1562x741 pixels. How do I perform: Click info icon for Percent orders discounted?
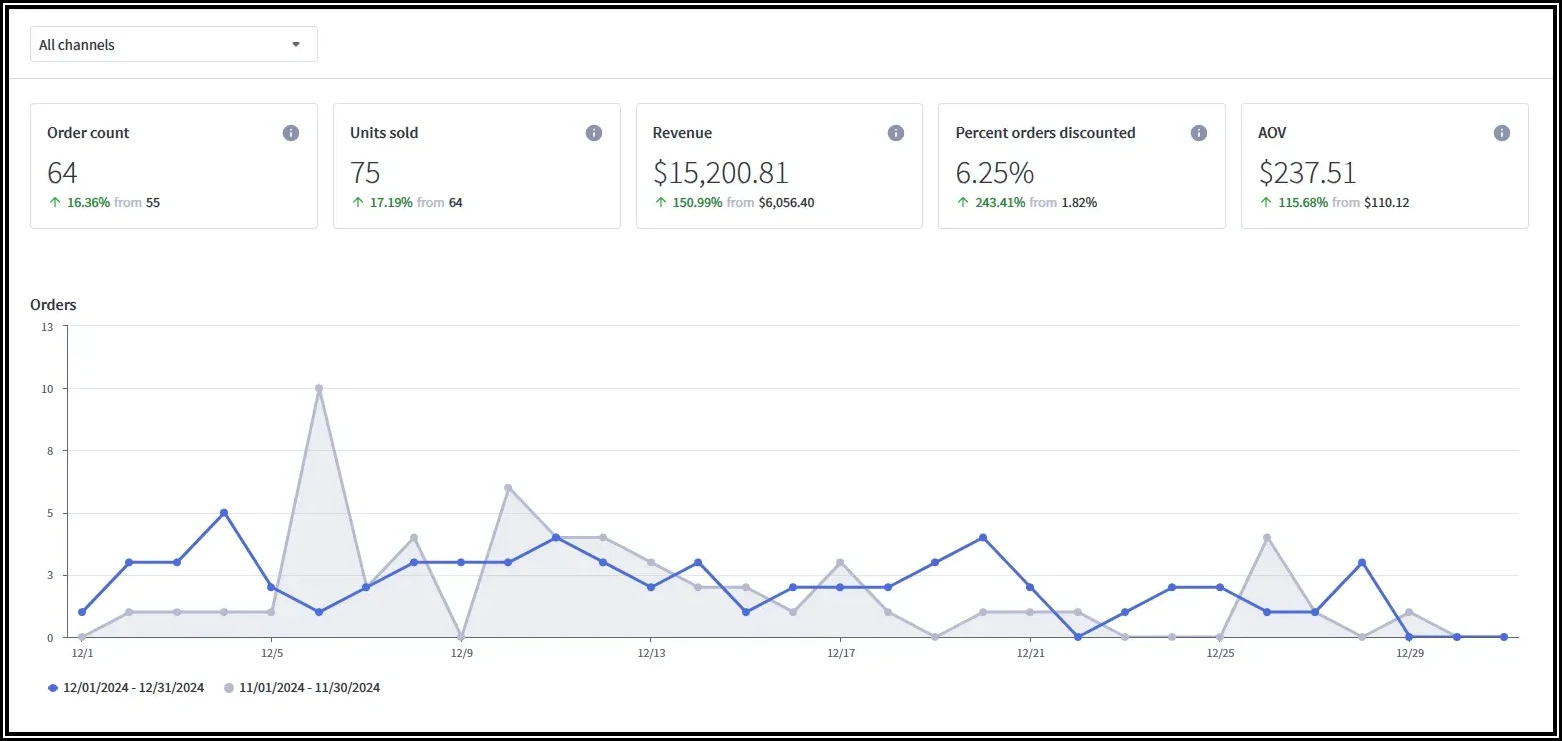click(1199, 133)
